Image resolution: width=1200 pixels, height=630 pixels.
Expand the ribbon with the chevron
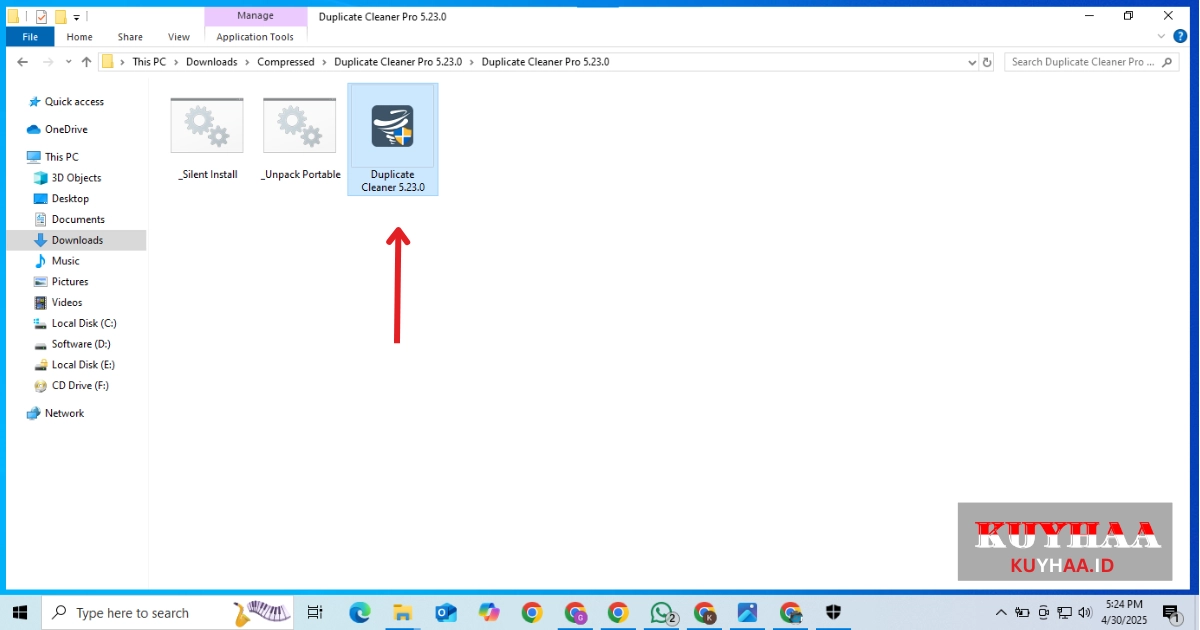point(1162,37)
